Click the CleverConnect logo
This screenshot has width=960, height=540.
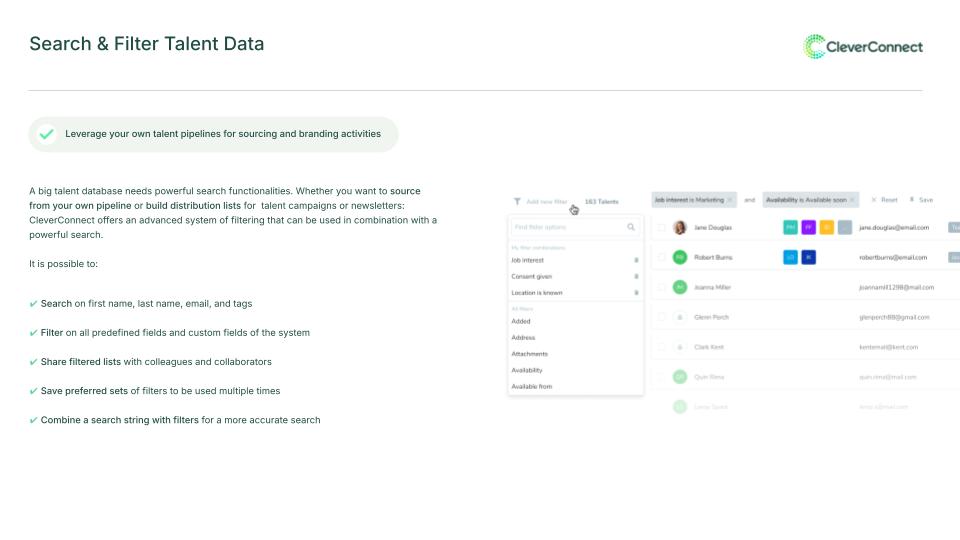coord(862,46)
